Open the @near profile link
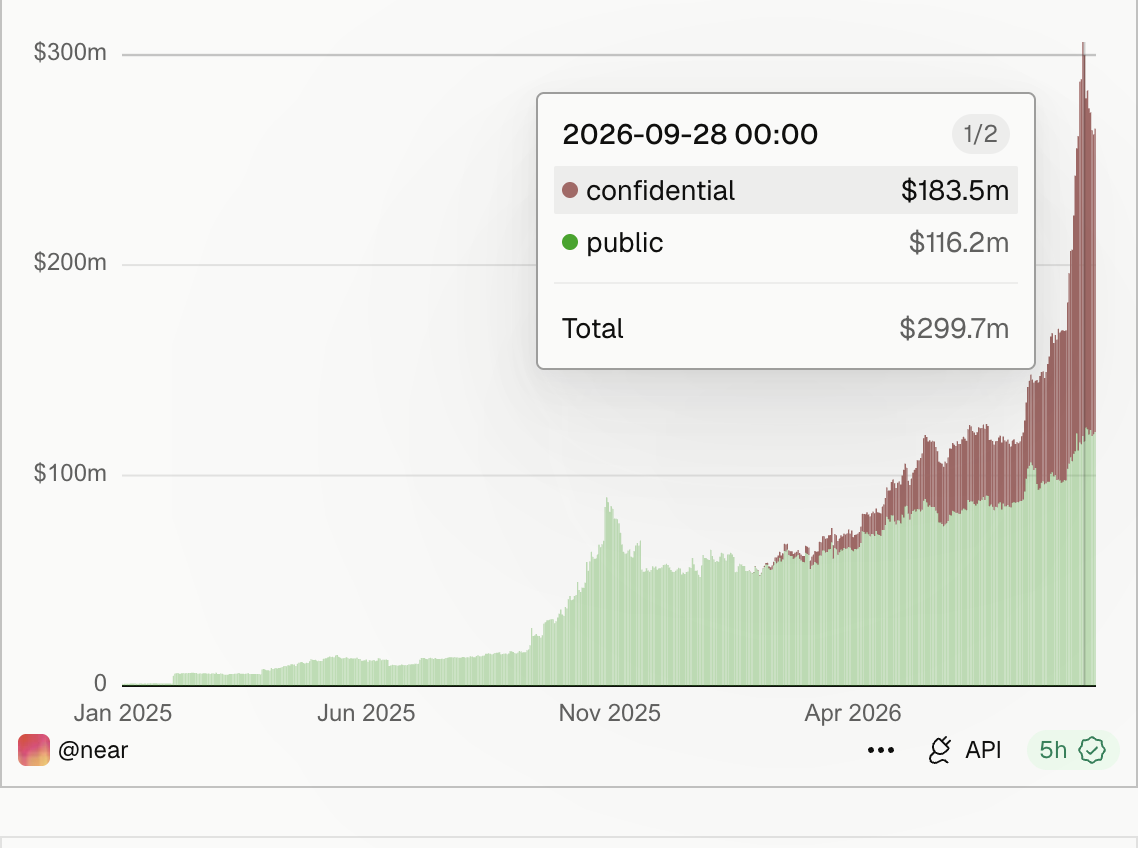Viewport: 1138px width, 848px height. 93,750
